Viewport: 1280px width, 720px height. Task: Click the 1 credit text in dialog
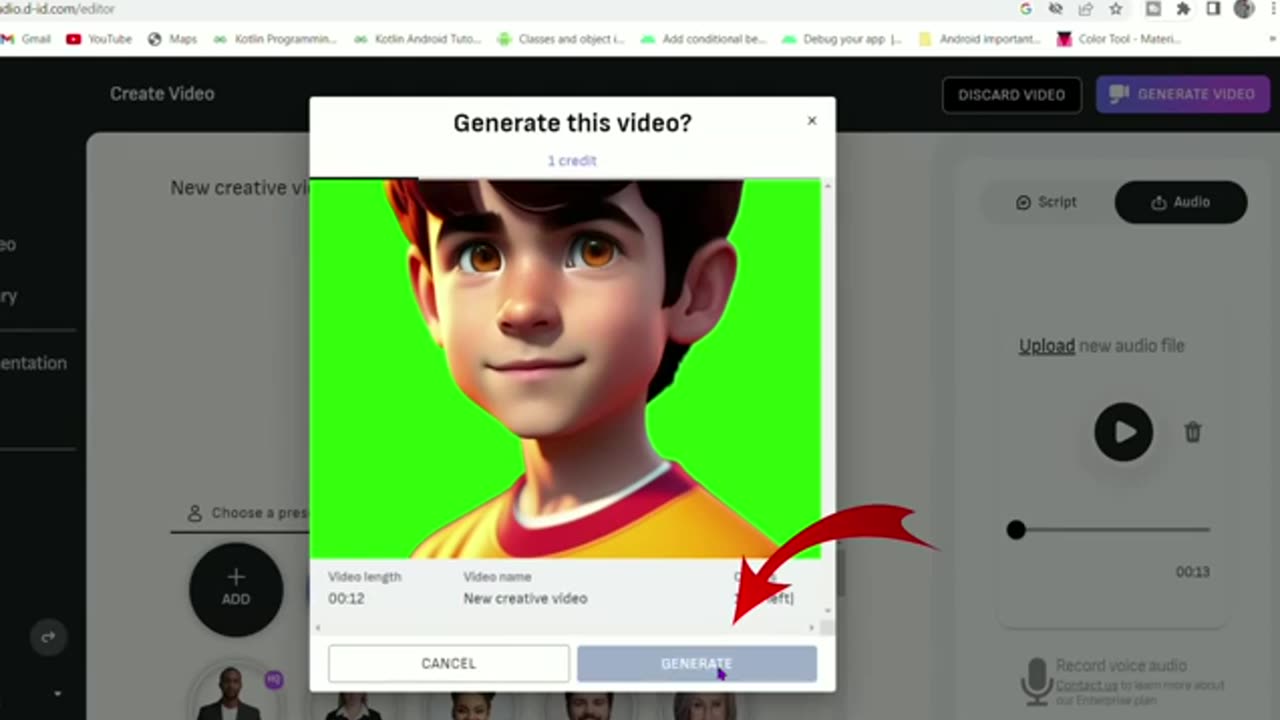tap(572, 161)
